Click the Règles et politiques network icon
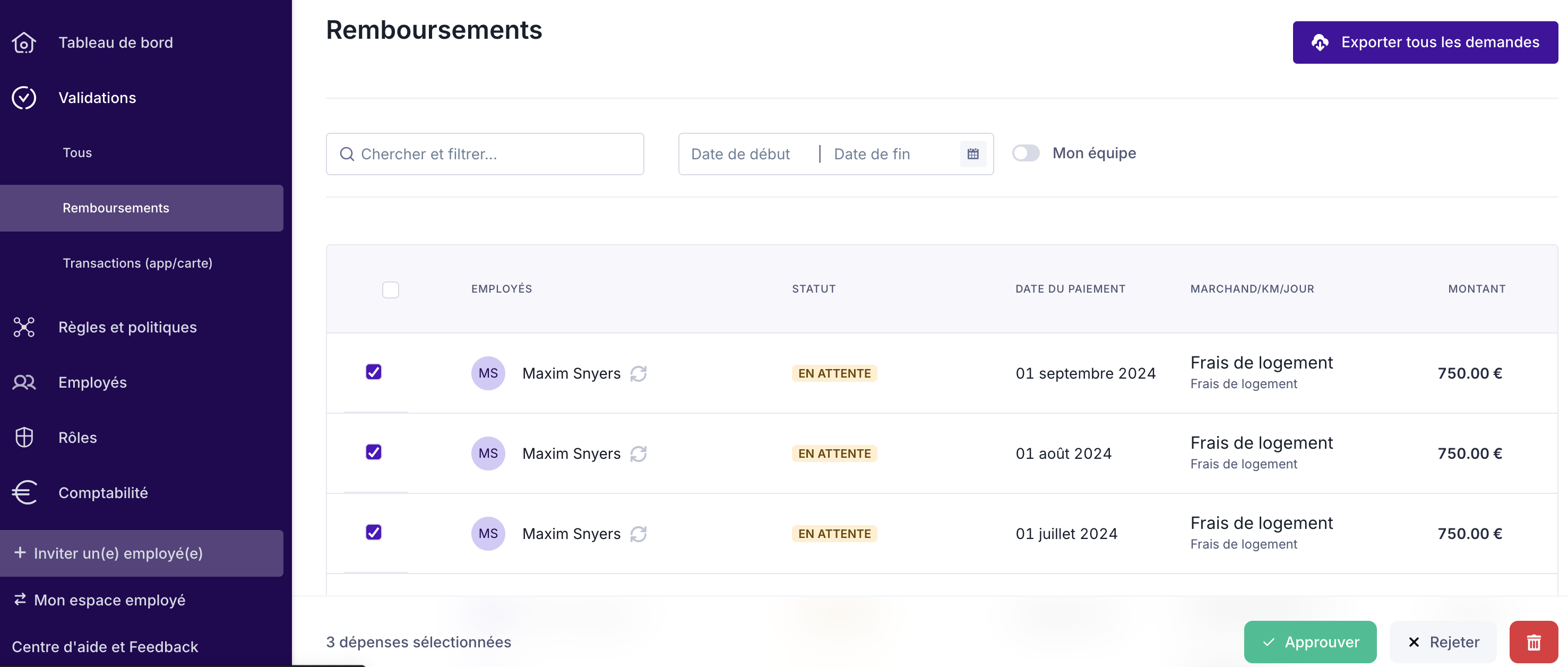1568x667 pixels. click(x=24, y=327)
